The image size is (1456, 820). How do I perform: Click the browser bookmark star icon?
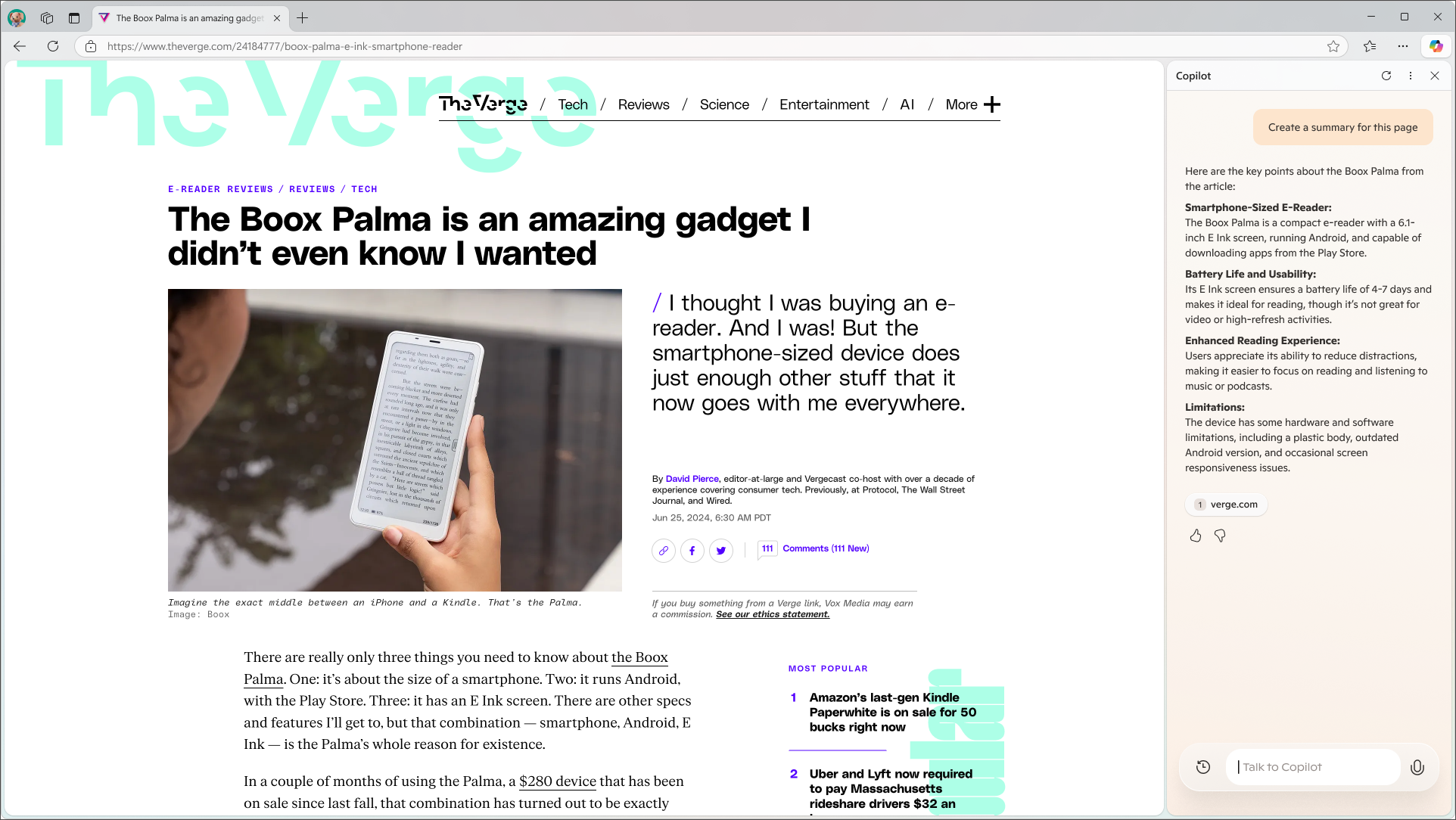pyautogui.click(x=1333, y=46)
